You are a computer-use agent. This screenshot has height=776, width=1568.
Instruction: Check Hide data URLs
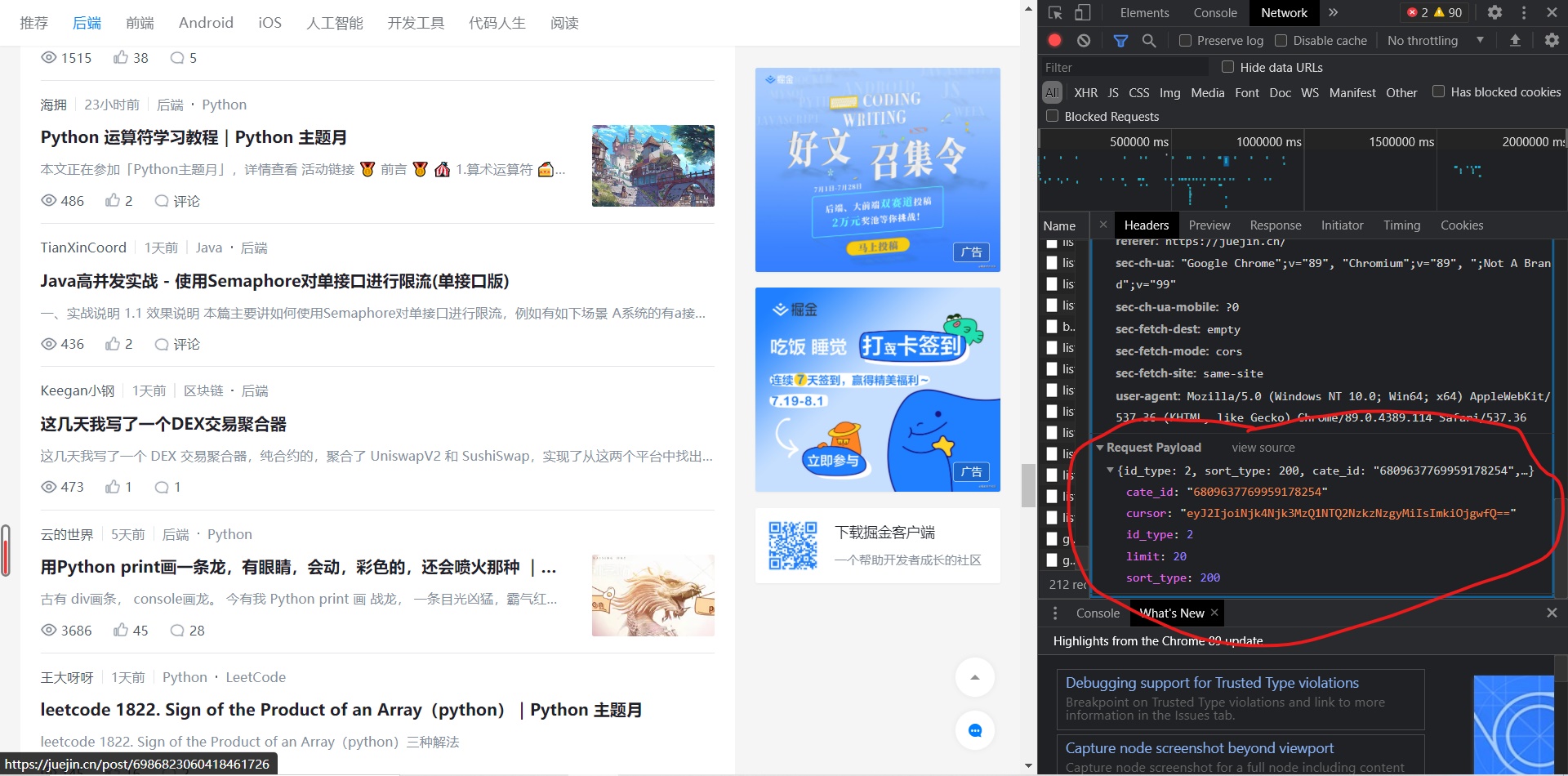1227,67
